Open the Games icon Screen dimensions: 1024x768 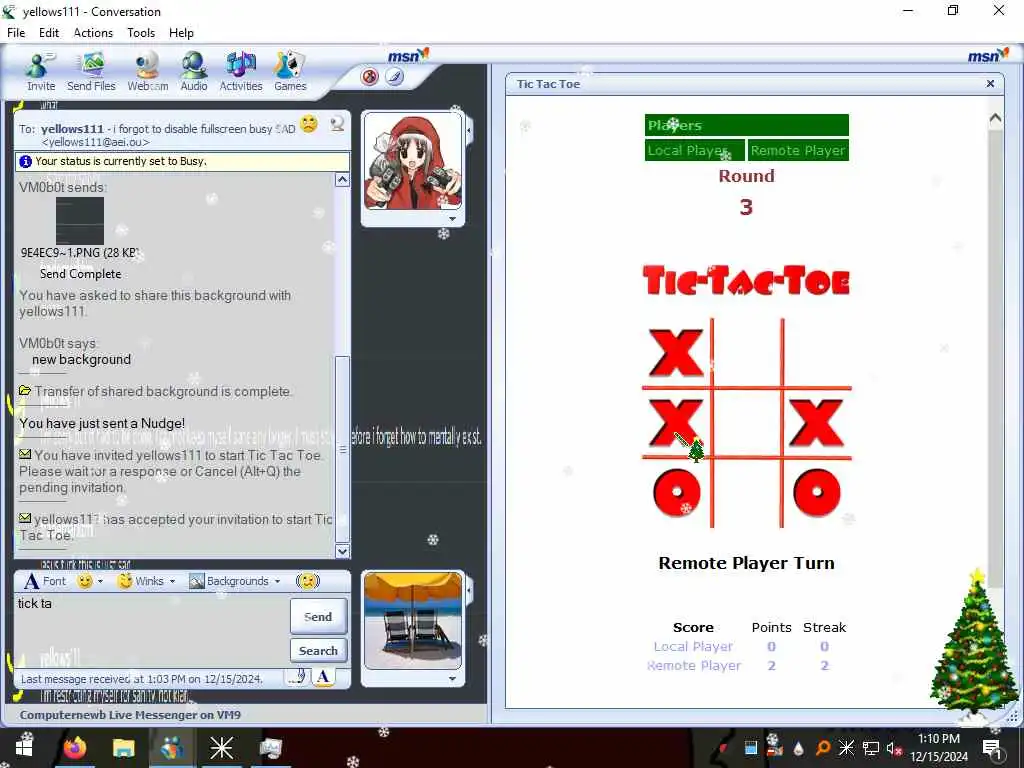(x=290, y=71)
